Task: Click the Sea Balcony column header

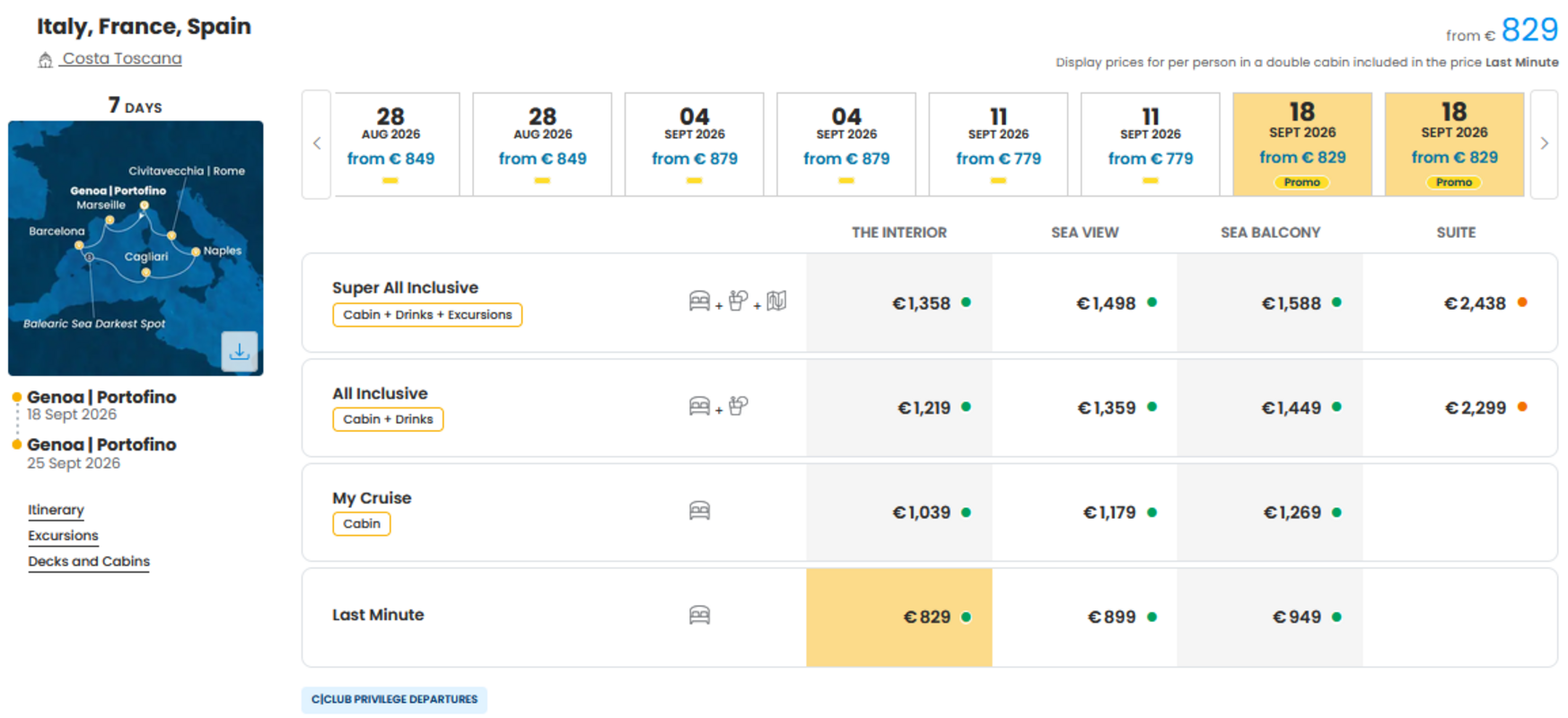Action: tap(1270, 232)
